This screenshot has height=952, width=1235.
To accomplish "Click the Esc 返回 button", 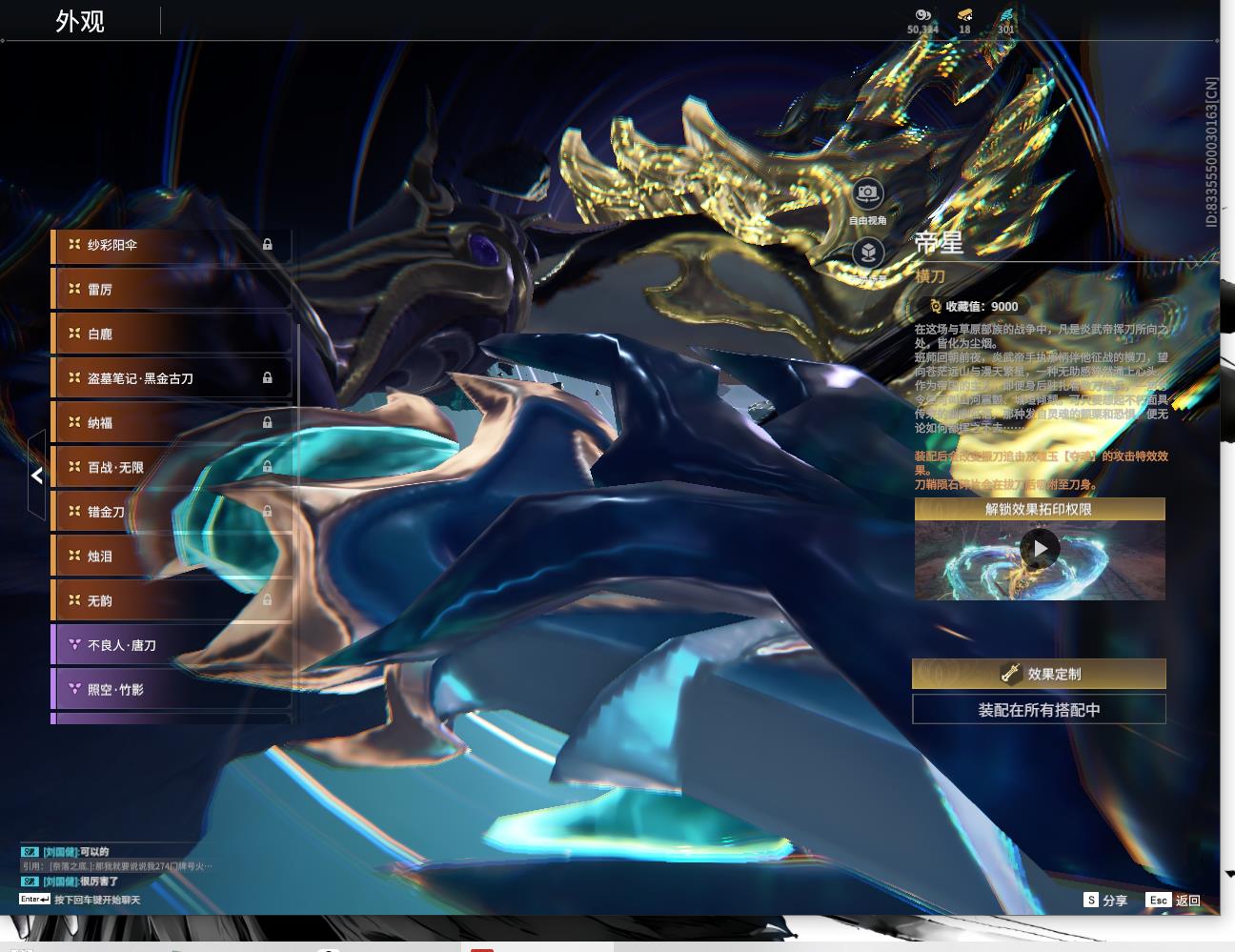I will point(1174,900).
